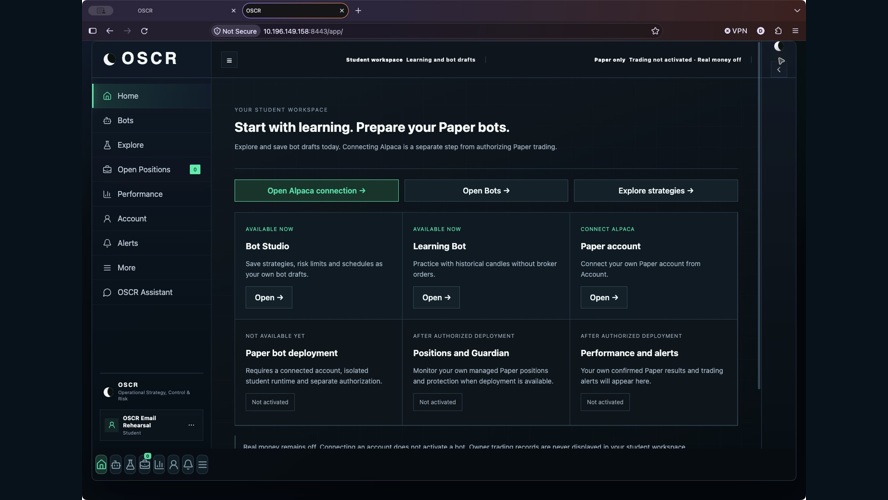Open the Learning Bot card
The image size is (888, 500).
(x=436, y=297)
